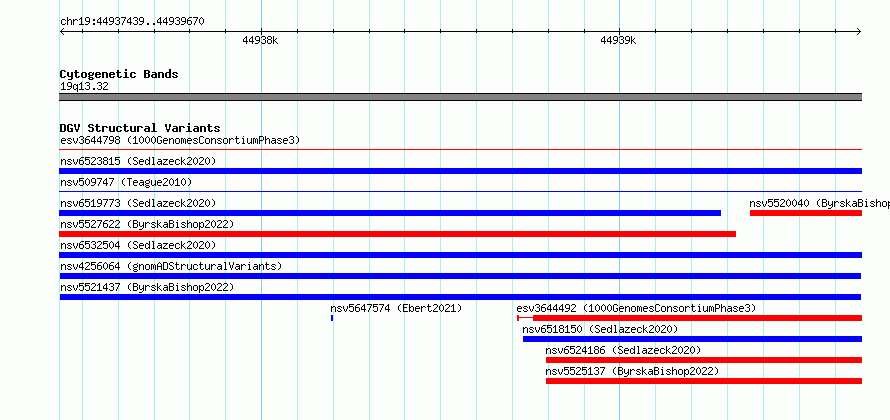Open variant nsv6523815 (Sedlazeck2020) label
The height and width of the screenshot is (420, 890).
pos(138,161)
